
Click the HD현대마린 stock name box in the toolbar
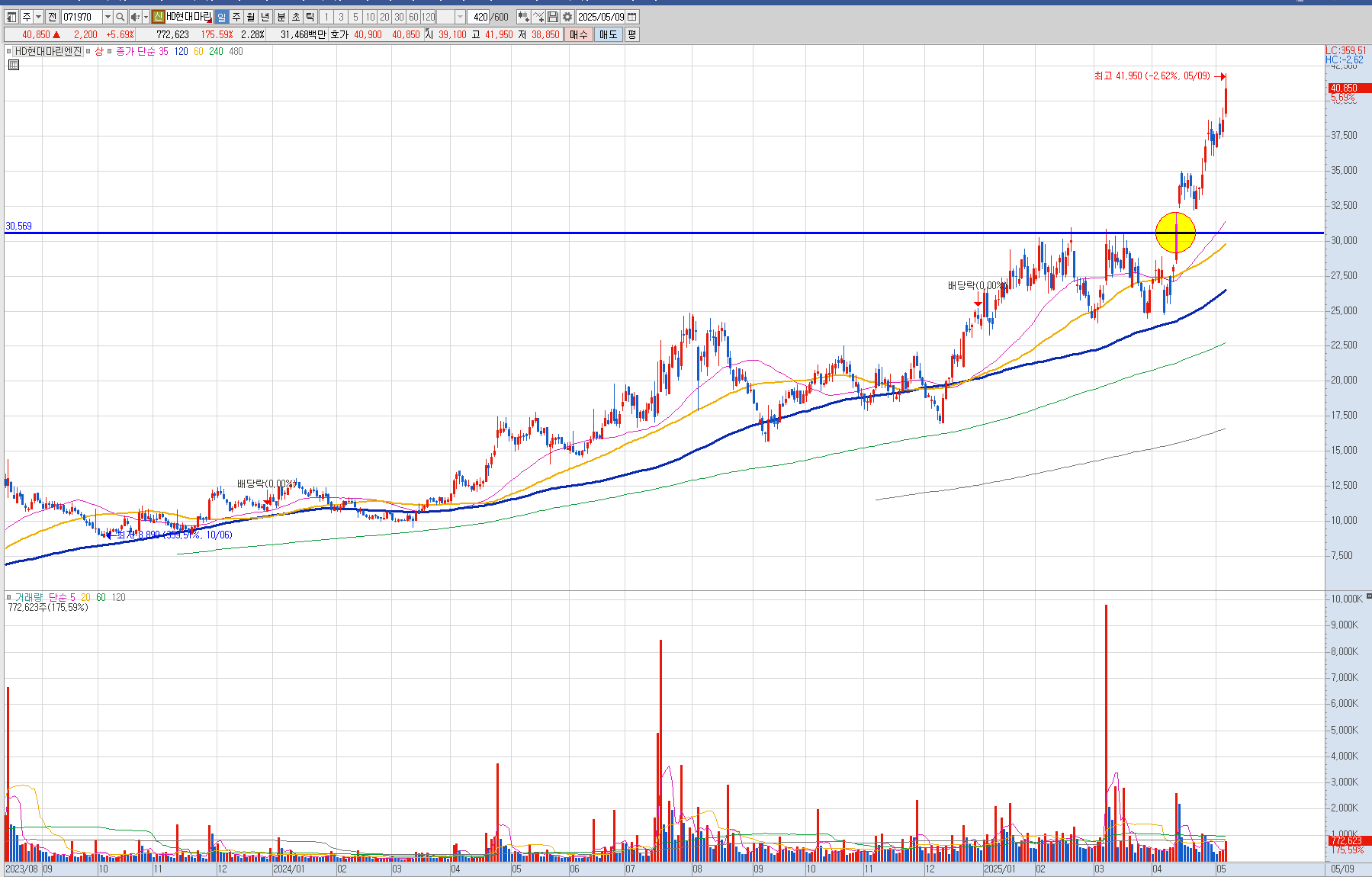point(188,17)
